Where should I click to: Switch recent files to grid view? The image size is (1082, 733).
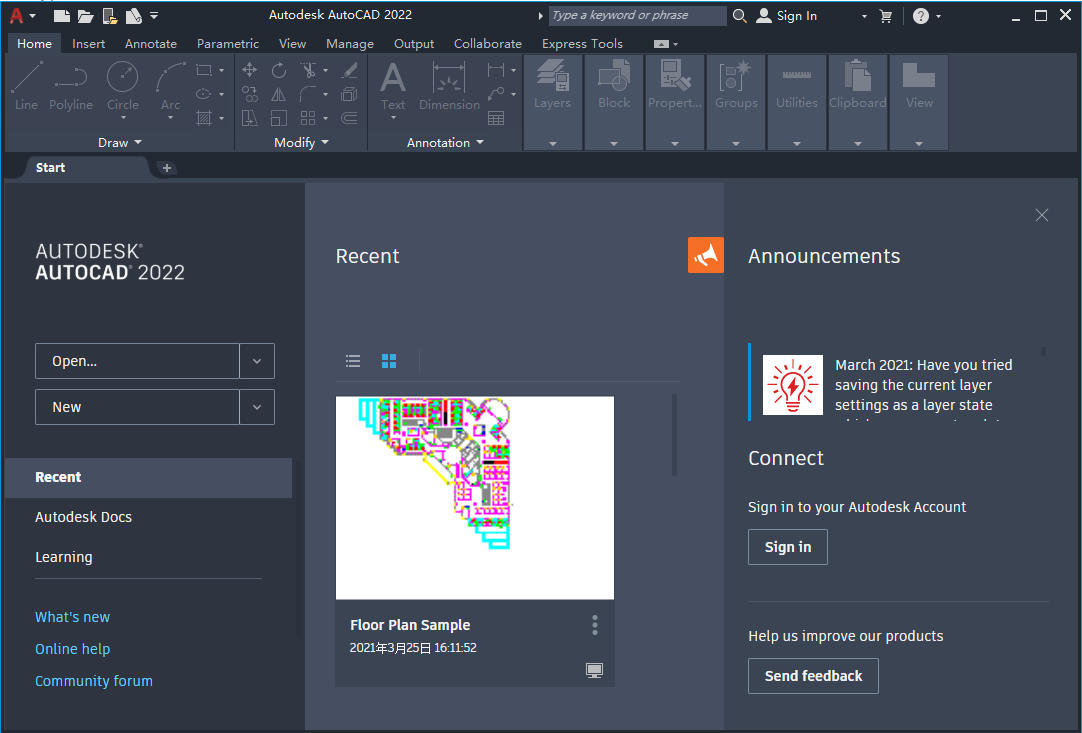click(x=389, y=360)
